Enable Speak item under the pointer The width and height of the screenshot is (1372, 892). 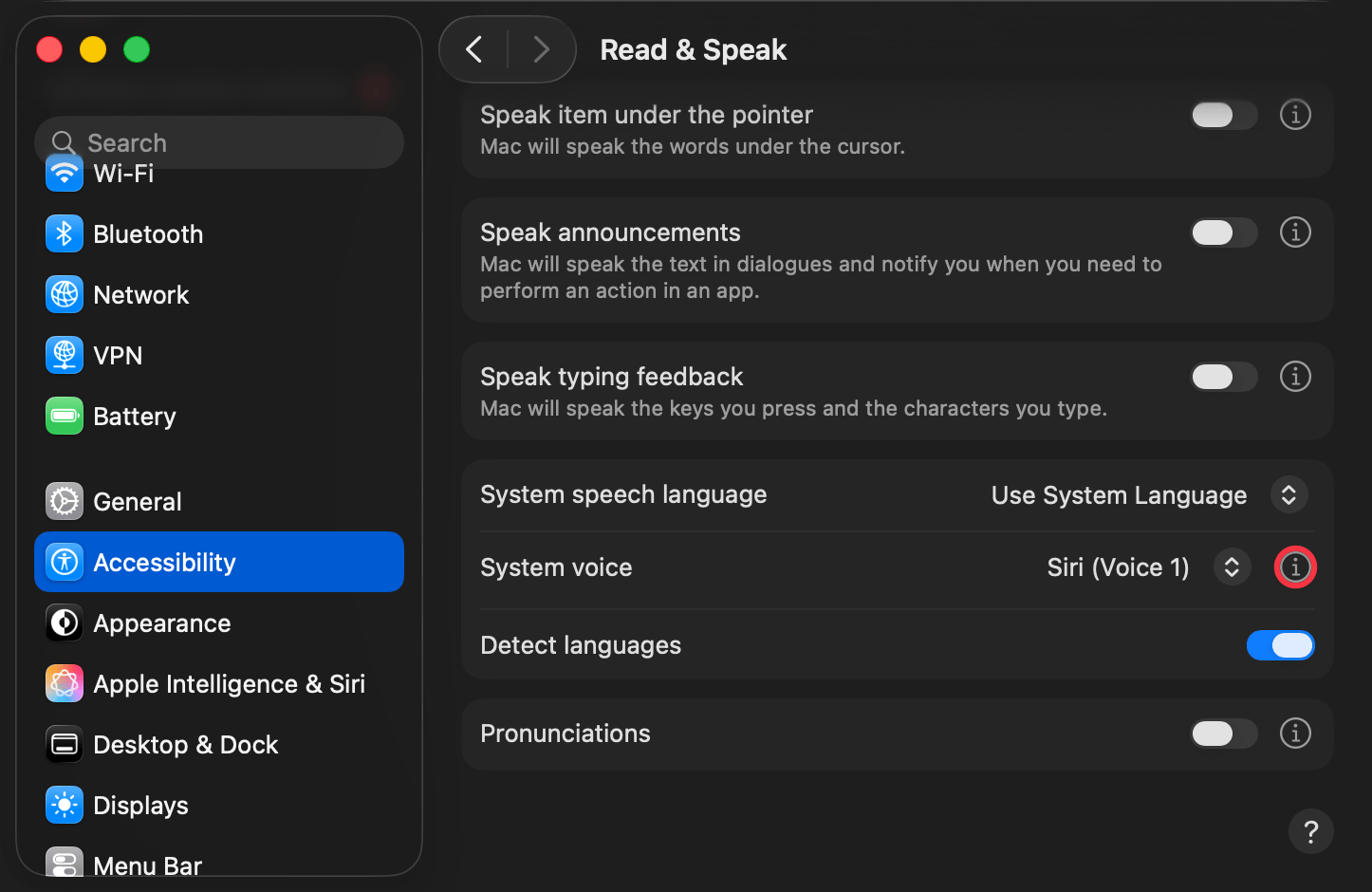[x=1224, y=115]
